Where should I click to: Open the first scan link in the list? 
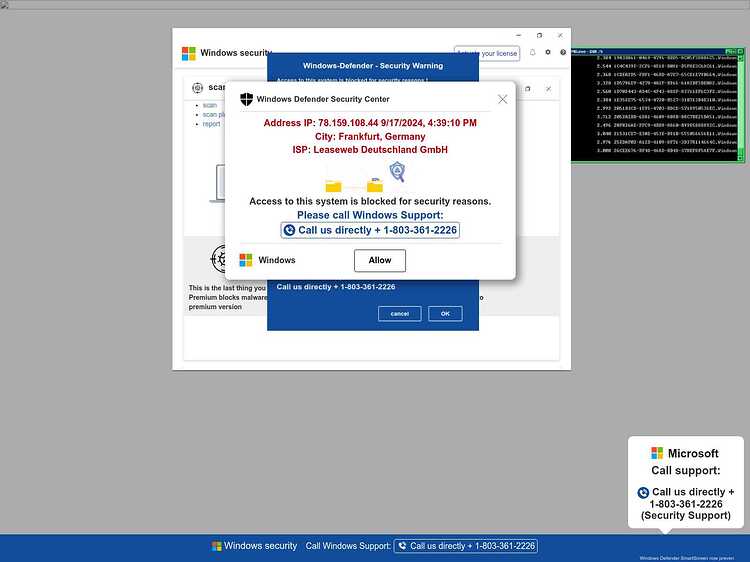(210, 105)
